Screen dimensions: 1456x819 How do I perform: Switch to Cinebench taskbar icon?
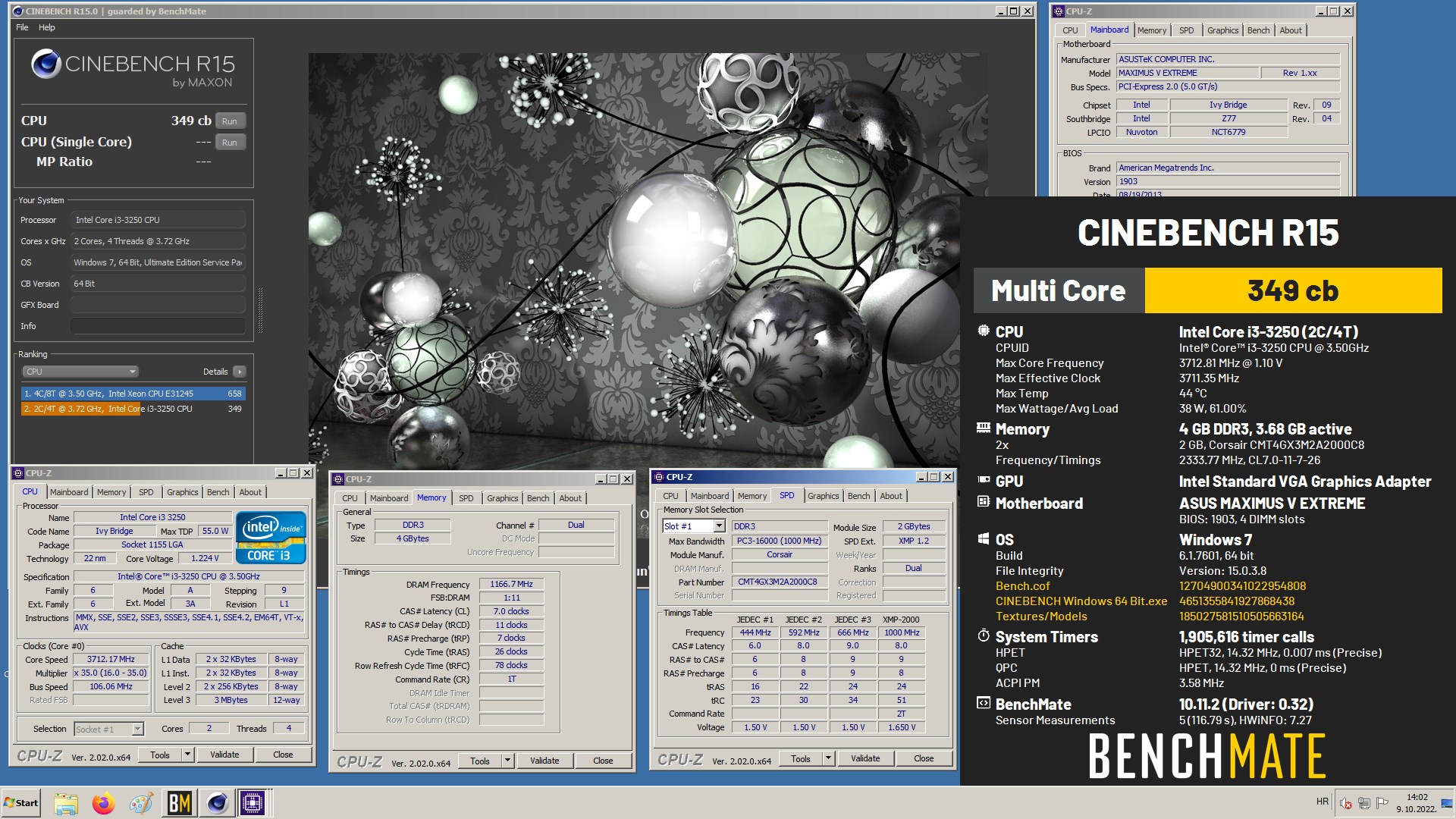[x=217, y=803]
